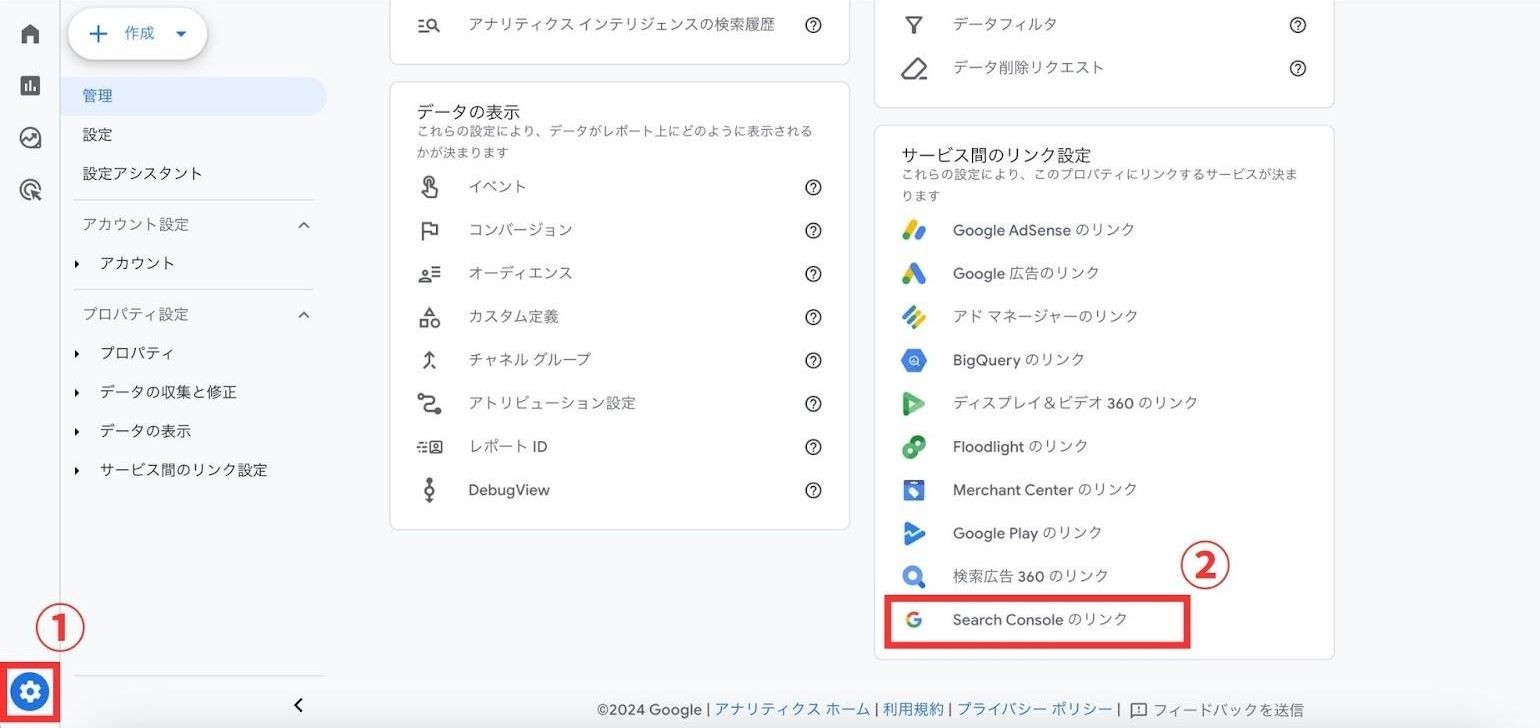Screen dimensions: 1540x728
Task: Collapse the プロパティ設定 section
Action: [304, 315]
